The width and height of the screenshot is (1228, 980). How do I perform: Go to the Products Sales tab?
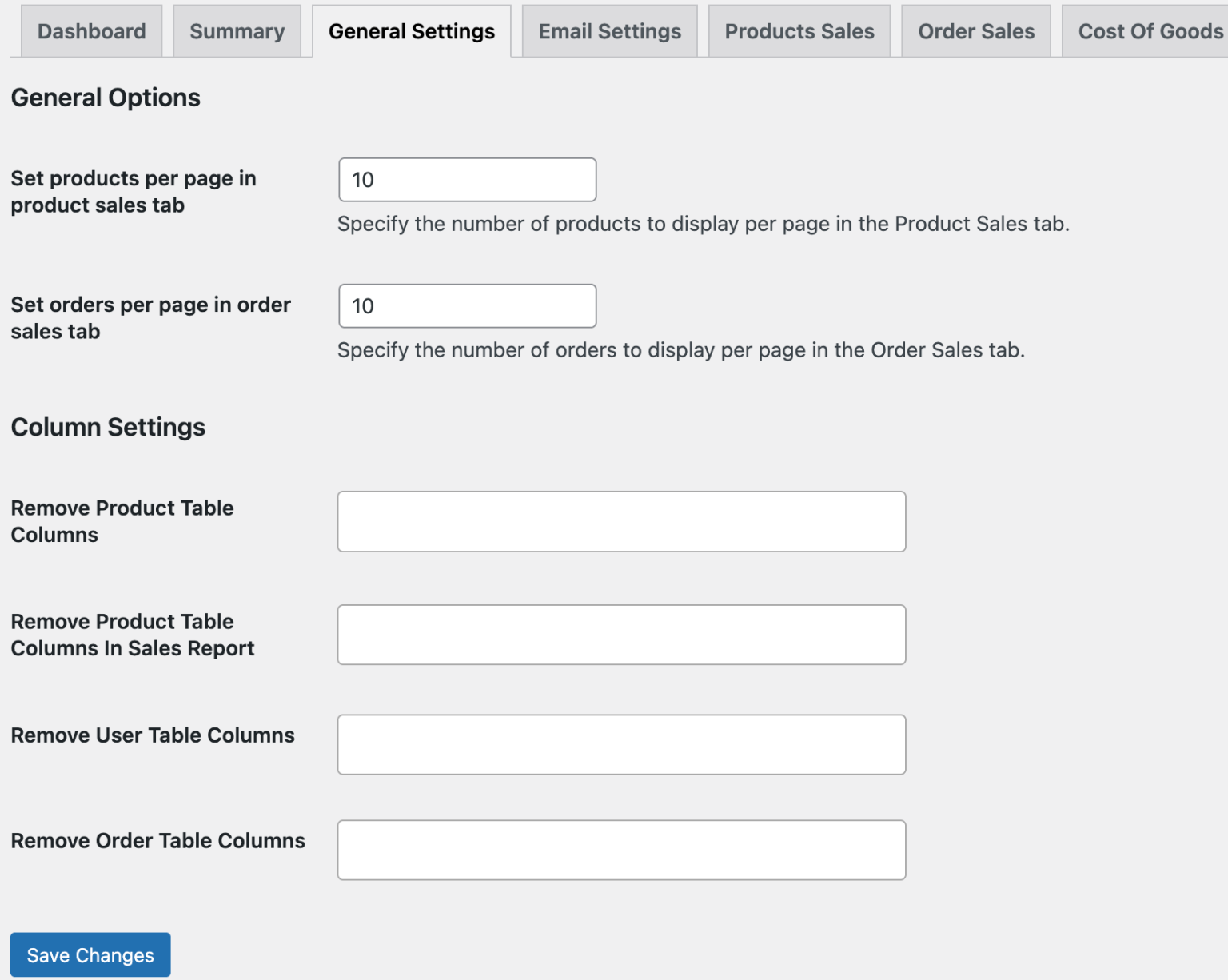(x=799, y=31)
